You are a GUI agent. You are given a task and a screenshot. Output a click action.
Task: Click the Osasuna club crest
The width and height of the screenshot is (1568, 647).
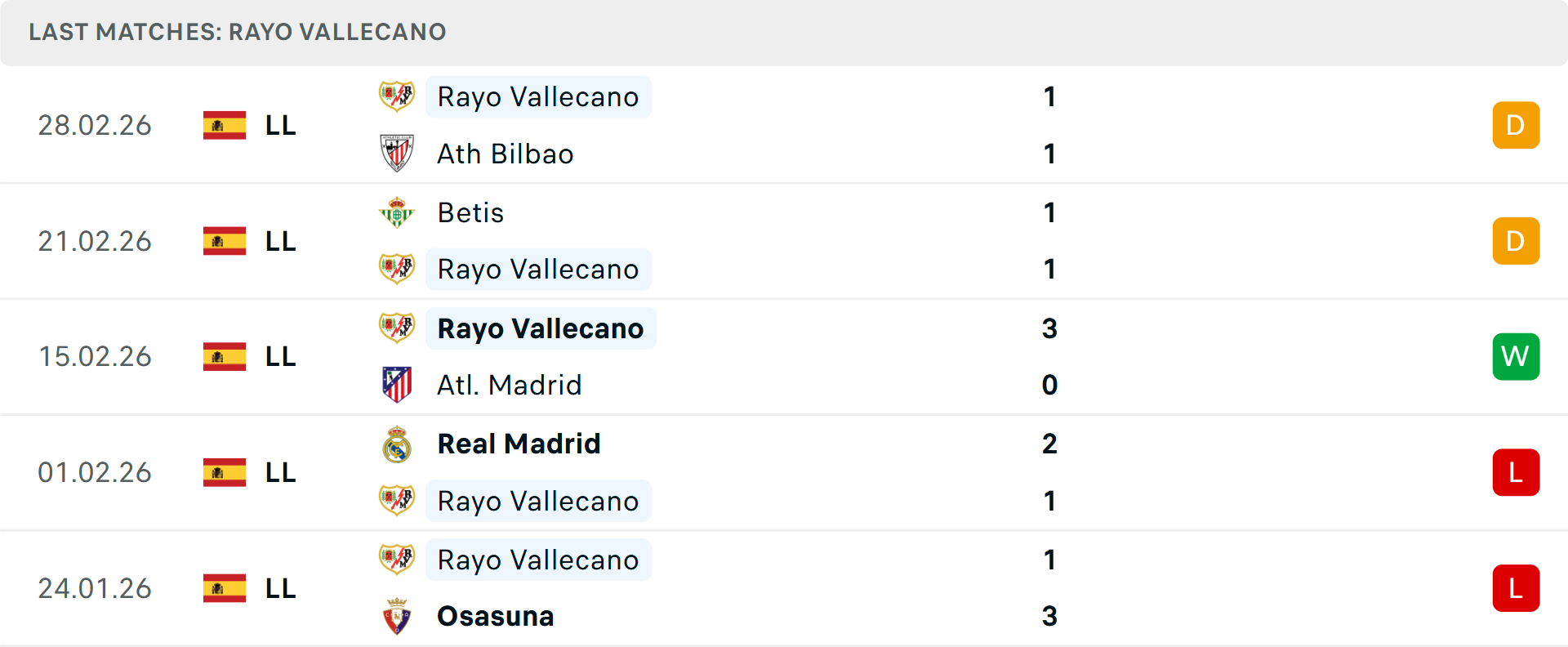click(397, 616)
